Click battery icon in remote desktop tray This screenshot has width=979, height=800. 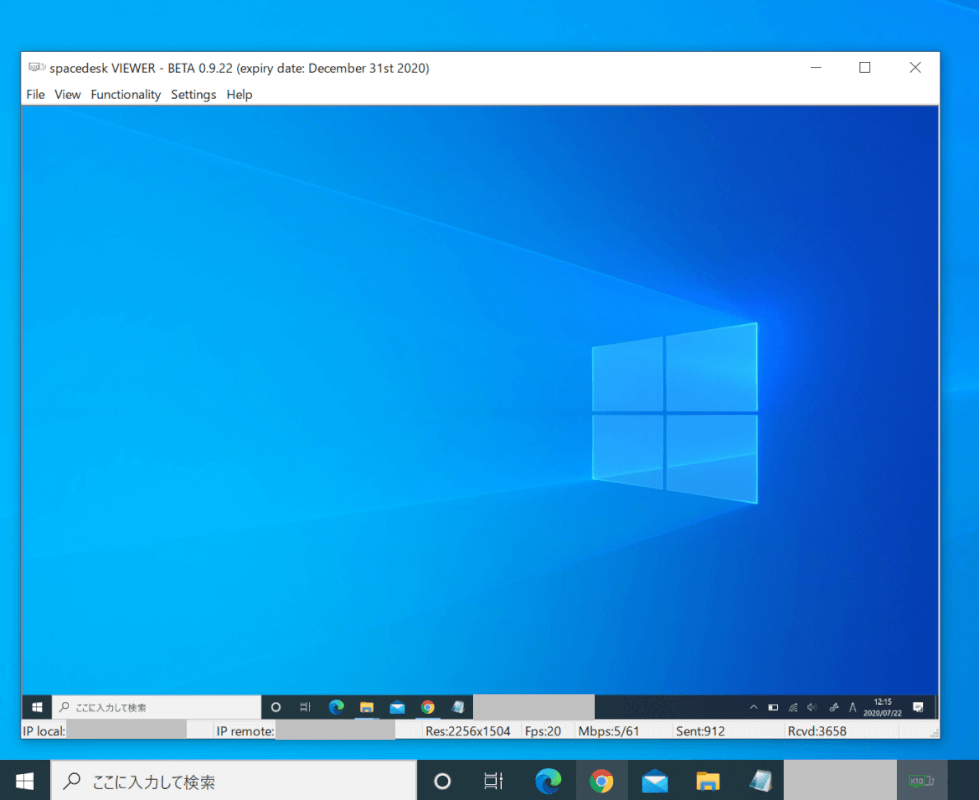coord(773,708)
